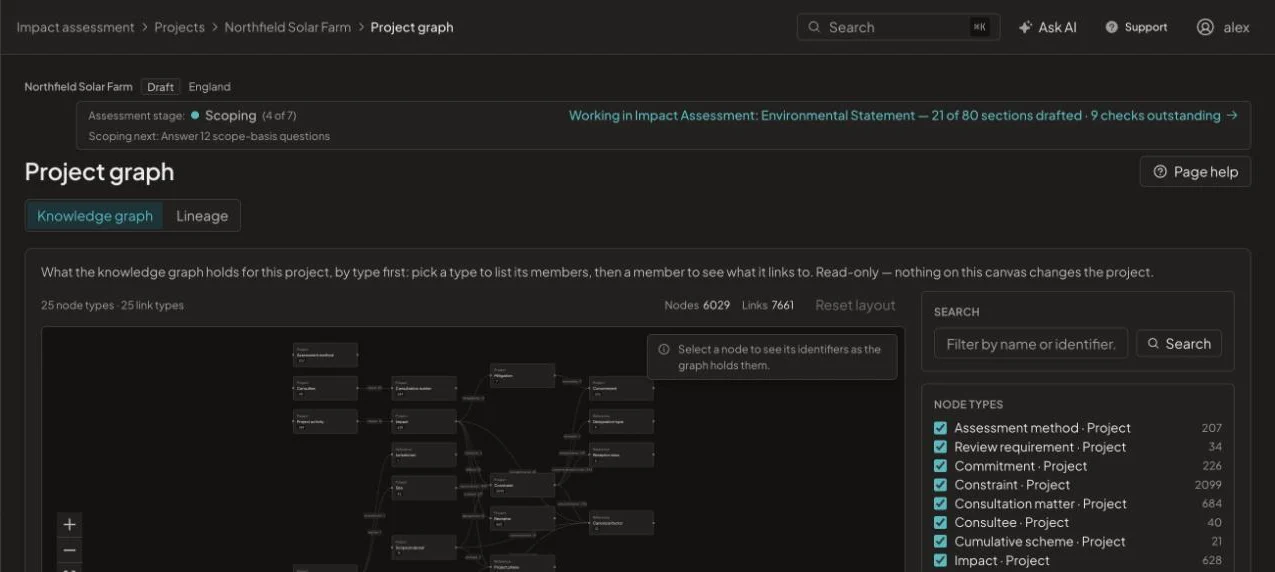Viewport: 1275px width, 572px height.
Task: Click 'Links 7661' count
Action: coord(768,305)
